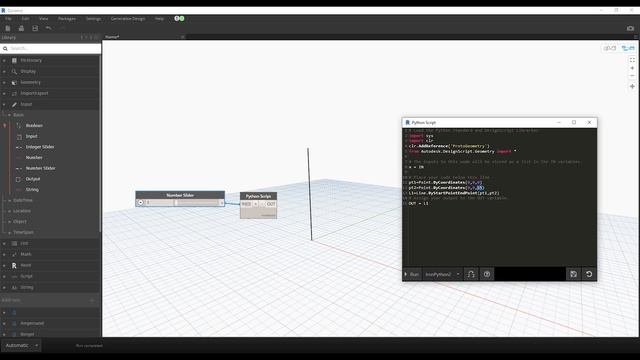The height and width of the screenshot is (360, 640).
Task: Click the Library scrollbar
Action: 100,145
